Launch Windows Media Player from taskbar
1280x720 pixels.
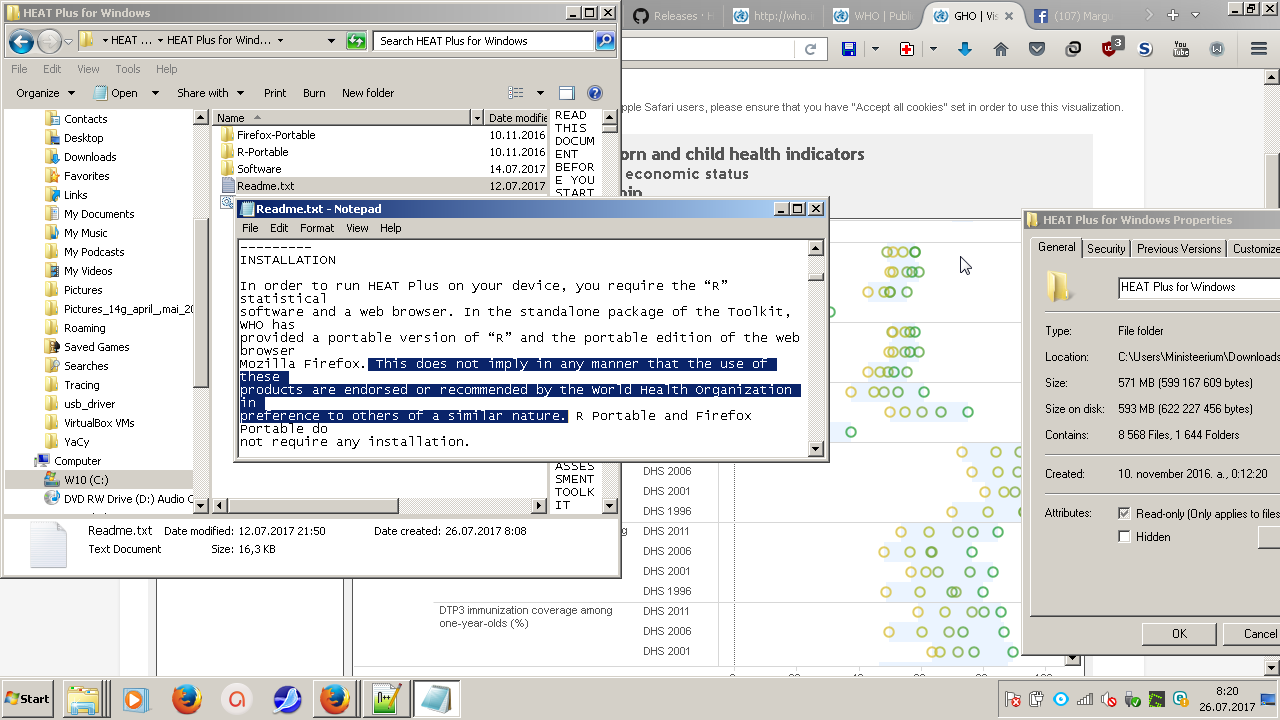click(135, 699)
